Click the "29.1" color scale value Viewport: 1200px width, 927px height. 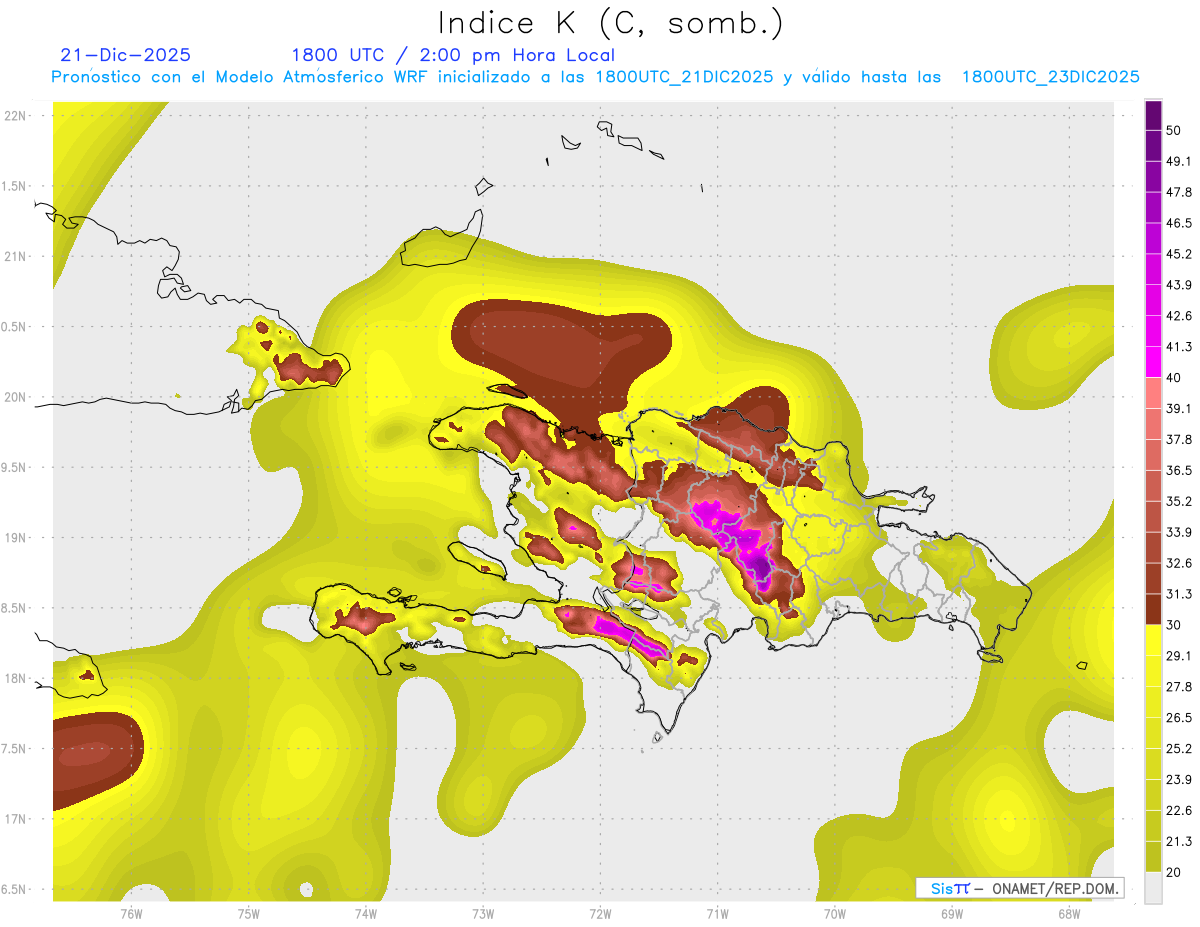point(1178,656)
